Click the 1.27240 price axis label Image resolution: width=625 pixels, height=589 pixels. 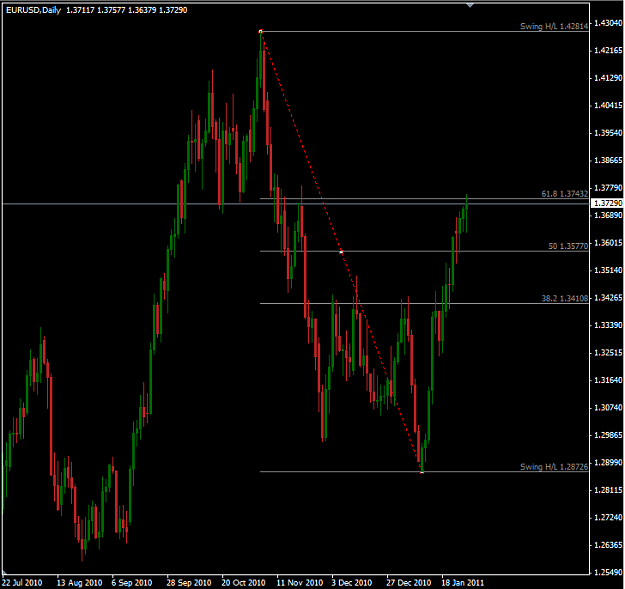[x=608, y=517]
